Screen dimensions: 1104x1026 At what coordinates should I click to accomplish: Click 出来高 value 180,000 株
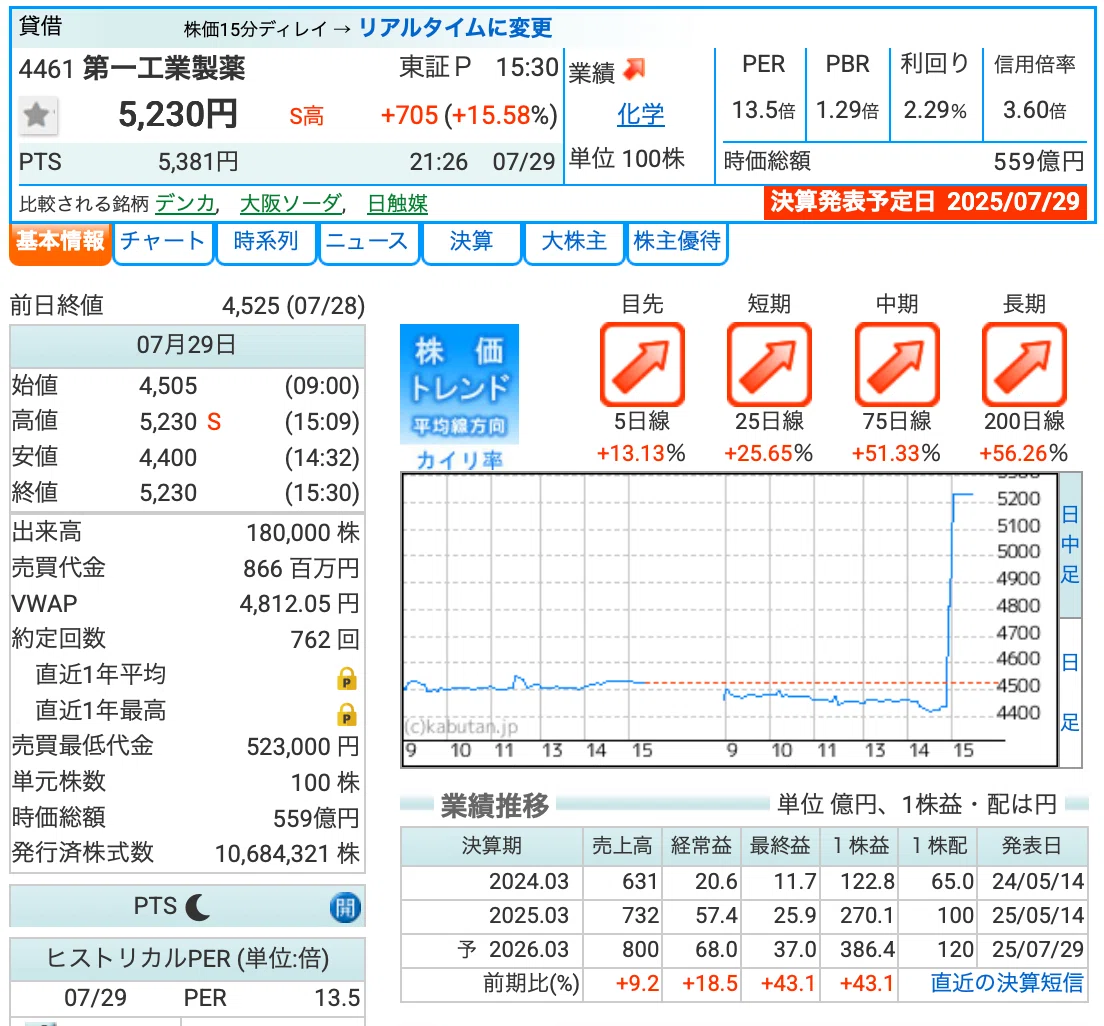(303, 532)
